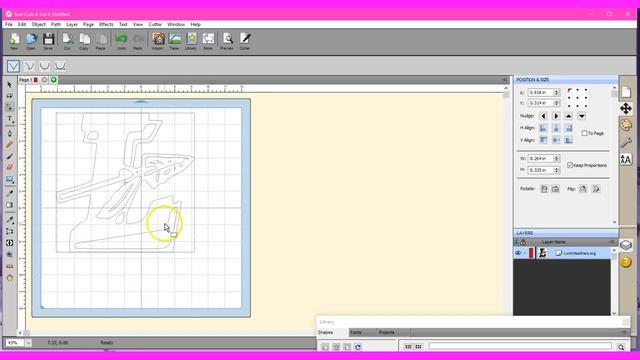The height and width of the screenshot is (360, 640).
Task: Click the Import toolbar icon
Action: [x=158, y=41]
